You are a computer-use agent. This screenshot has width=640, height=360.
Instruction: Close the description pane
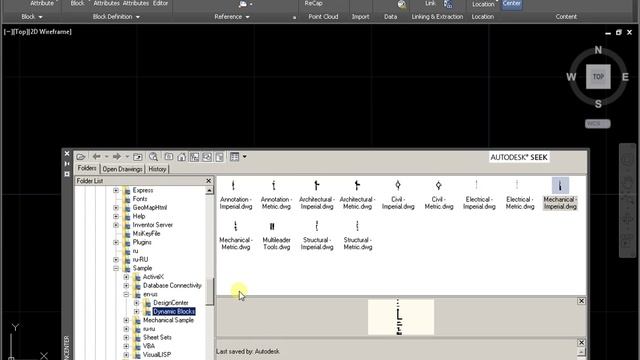581,342
